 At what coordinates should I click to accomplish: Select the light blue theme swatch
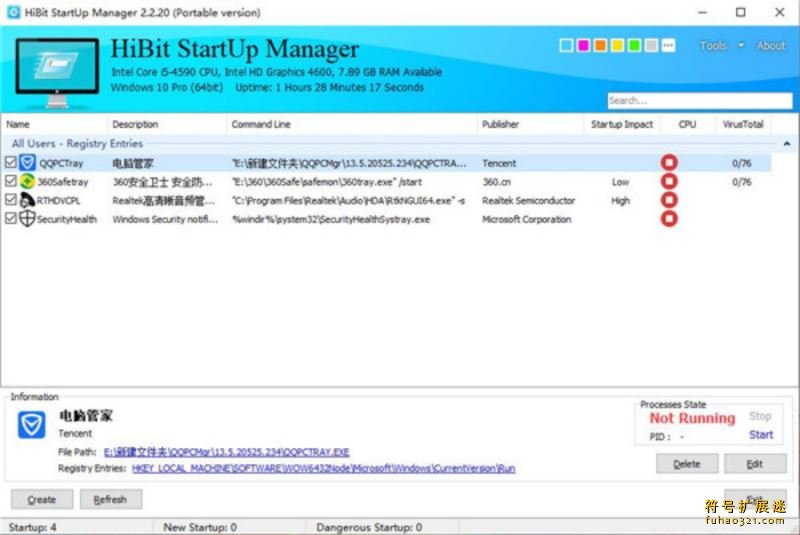[566, 46]
